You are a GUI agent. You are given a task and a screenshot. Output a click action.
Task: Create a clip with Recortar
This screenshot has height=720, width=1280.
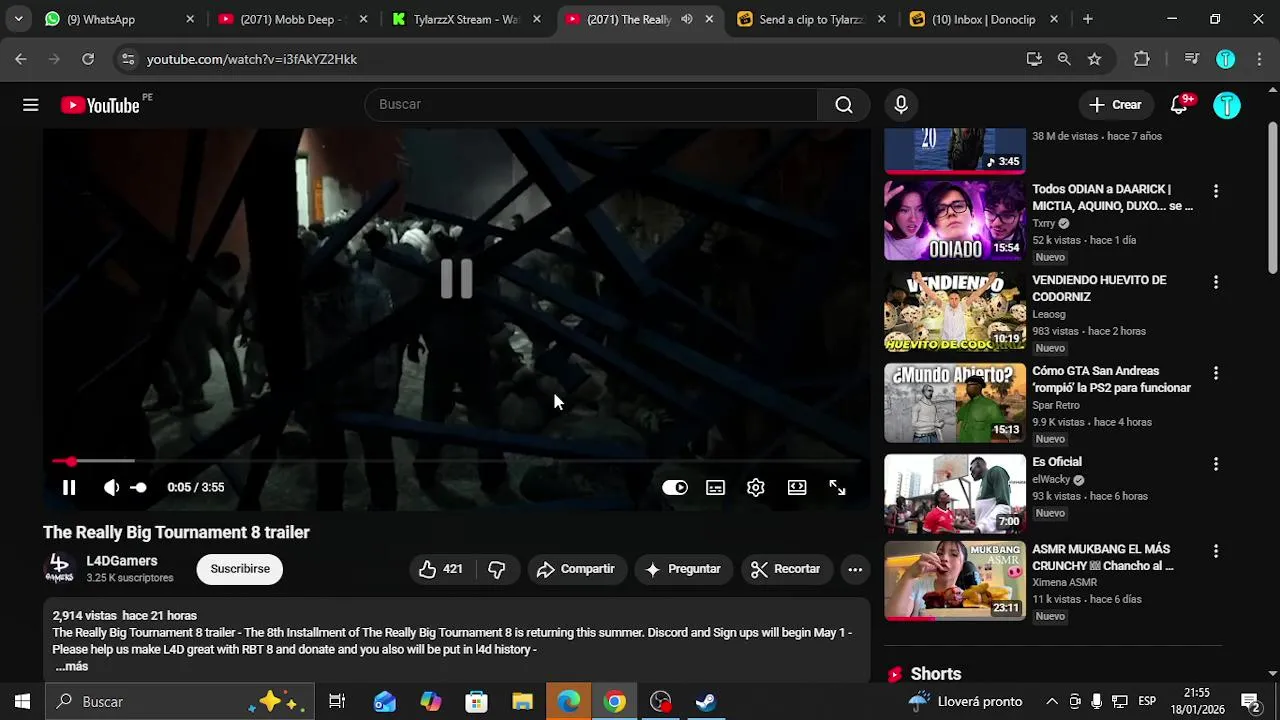pos(786,569)
